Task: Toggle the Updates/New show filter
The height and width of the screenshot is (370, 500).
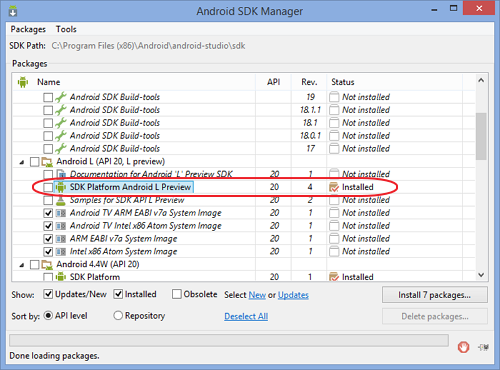Action: [x=48, y=294]
